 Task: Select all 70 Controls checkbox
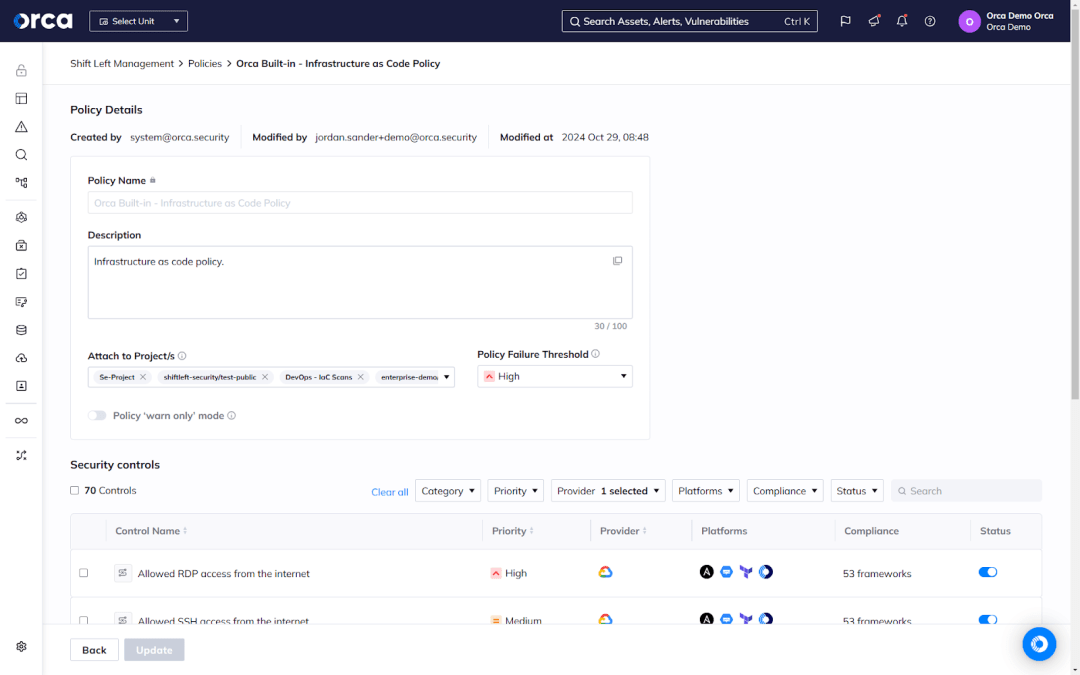point(74,490)
